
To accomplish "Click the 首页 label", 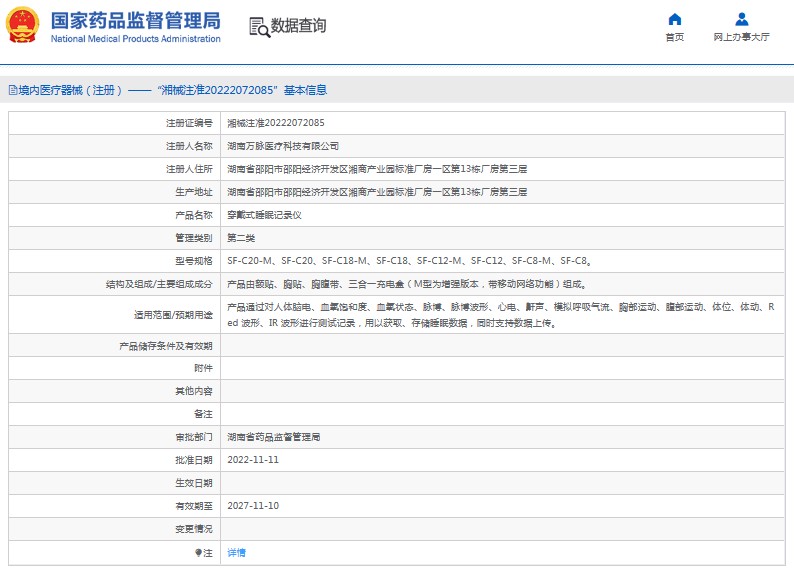I will (674, 37).
